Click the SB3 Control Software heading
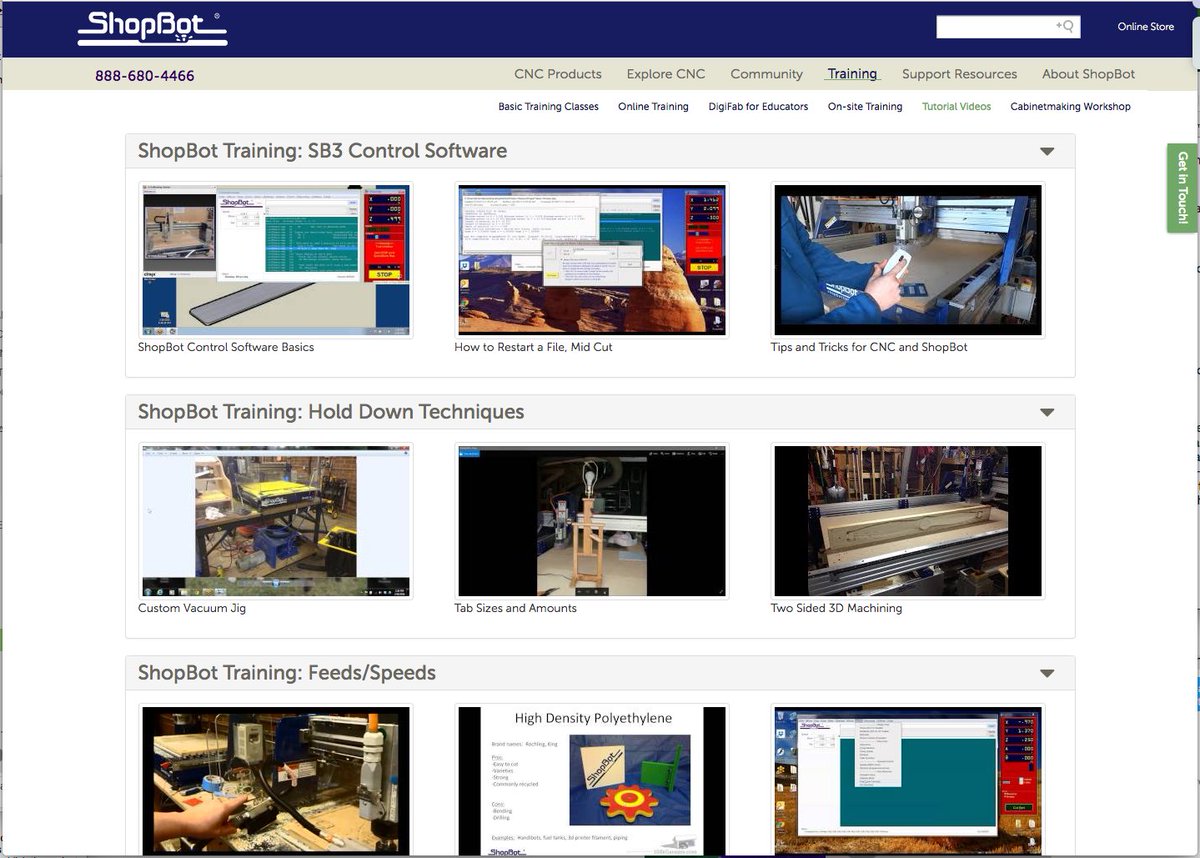 322,151
